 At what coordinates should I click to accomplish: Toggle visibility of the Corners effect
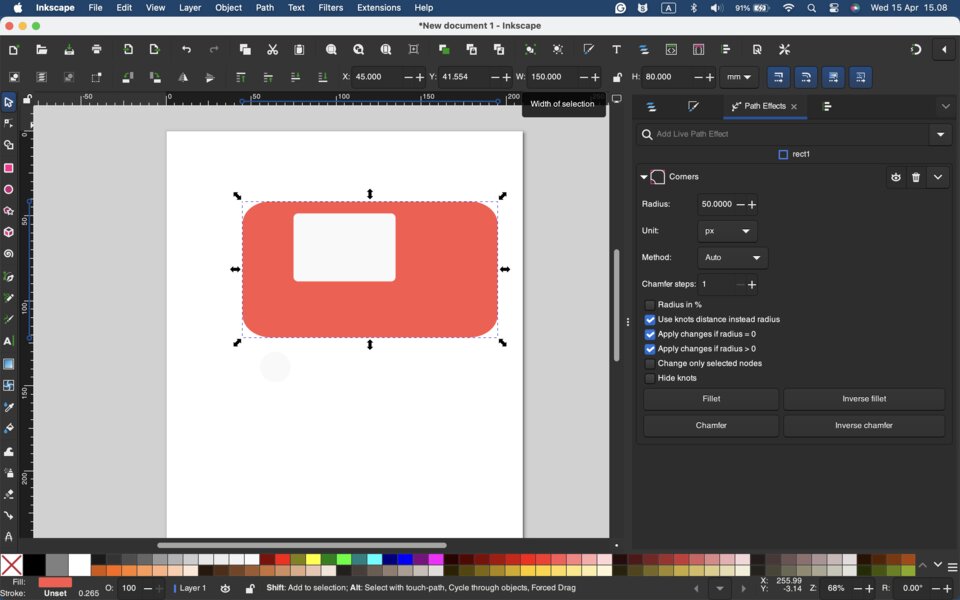[x=895, y=178]
